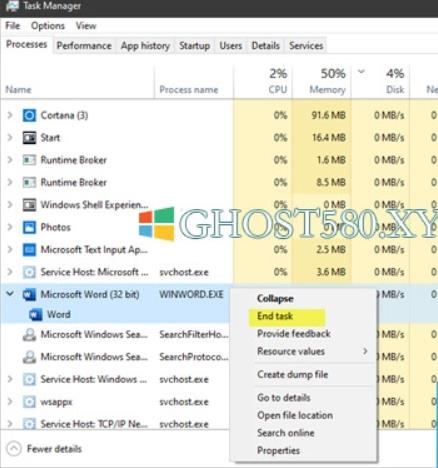Select the second Runtime Broker icon (8.5 MB)
Image resolution: width=438 pixels, height=468 pixels.
pyautogui.click(x=29, y=182)
